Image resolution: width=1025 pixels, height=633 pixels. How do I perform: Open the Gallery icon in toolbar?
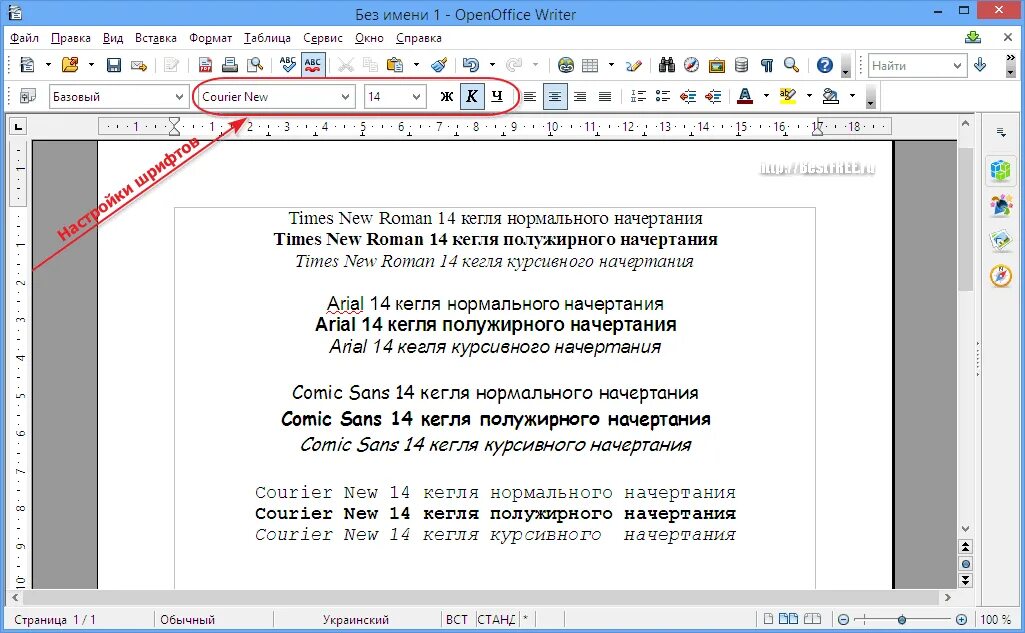pos(716,65)
